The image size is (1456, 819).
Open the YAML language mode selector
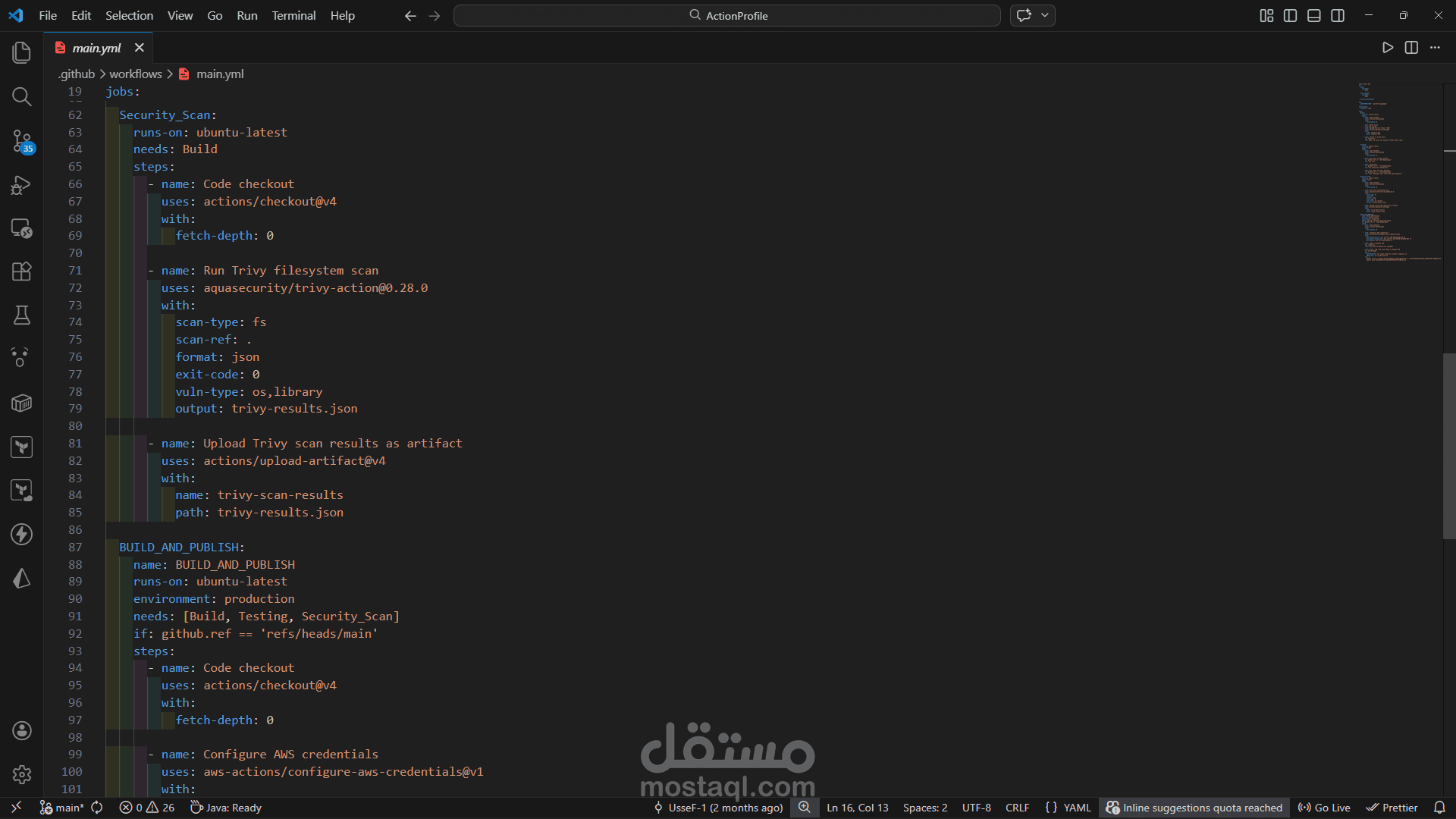tap(1076, 808)
